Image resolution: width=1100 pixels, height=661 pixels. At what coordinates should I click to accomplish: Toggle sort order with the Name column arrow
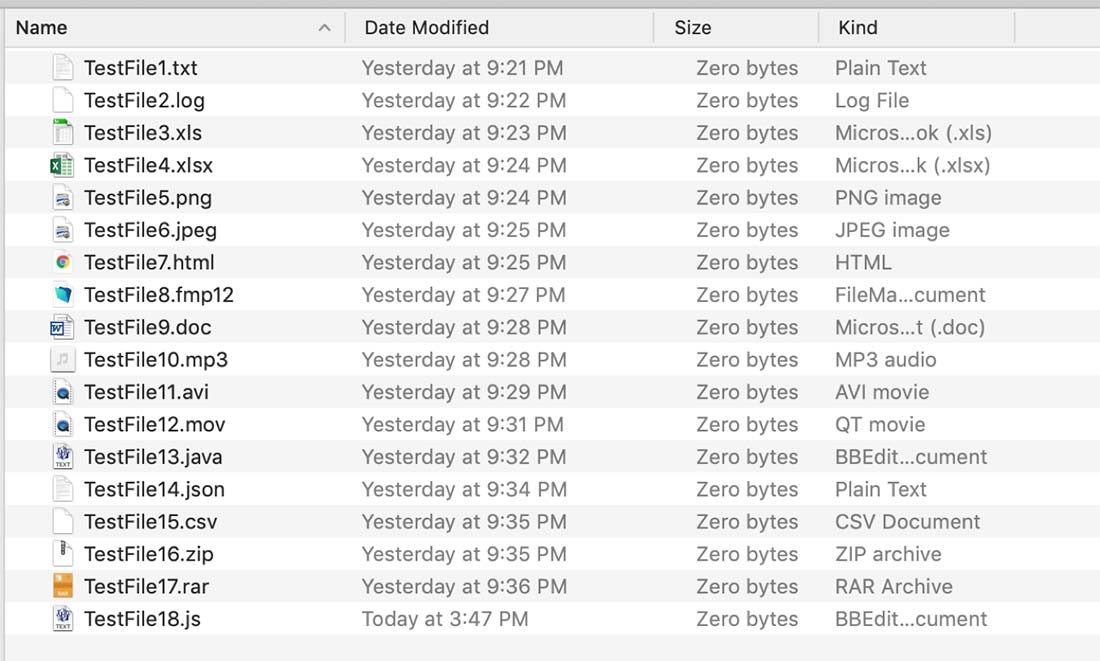click(324, 28)
